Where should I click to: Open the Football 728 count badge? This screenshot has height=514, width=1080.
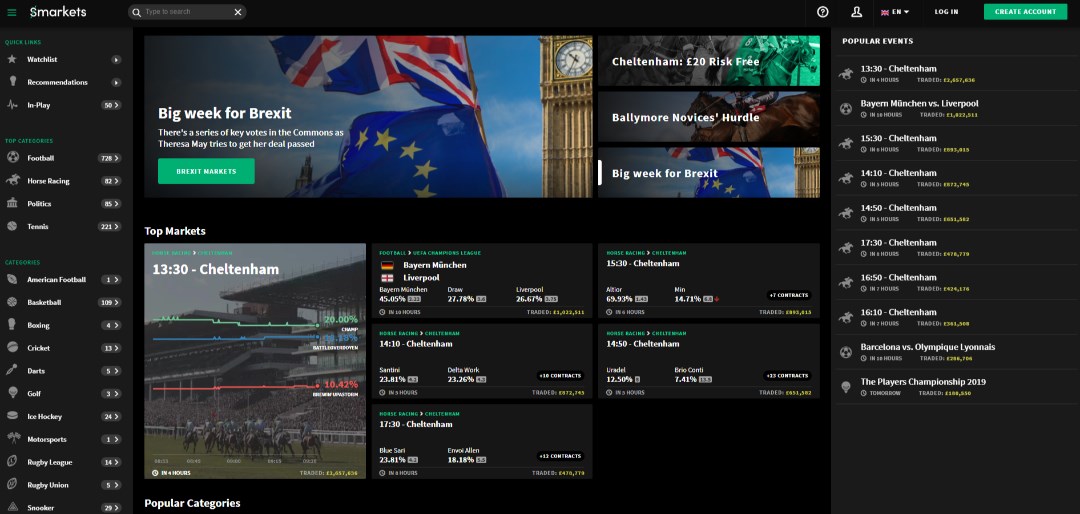coord(110,158)
